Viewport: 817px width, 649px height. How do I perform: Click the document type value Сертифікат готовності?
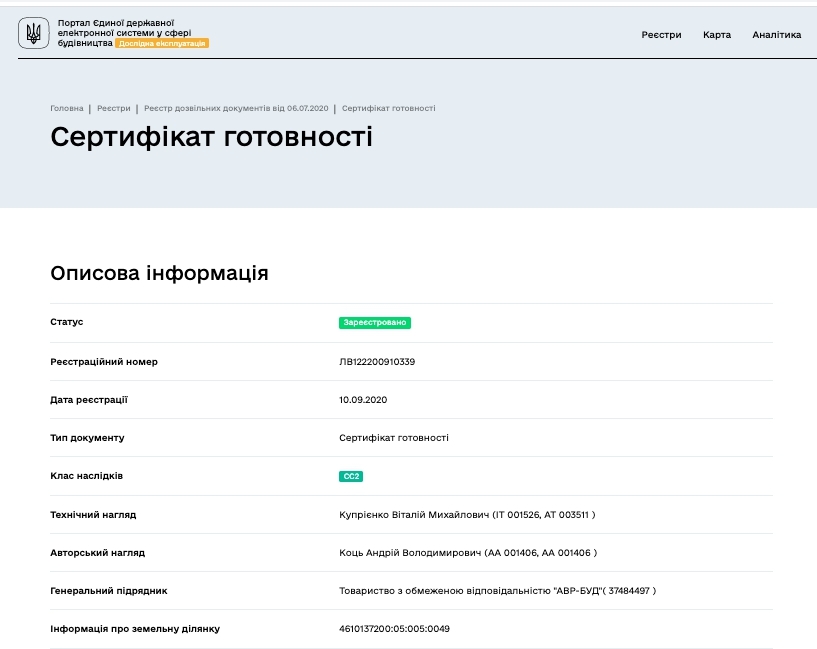(393, 438)
